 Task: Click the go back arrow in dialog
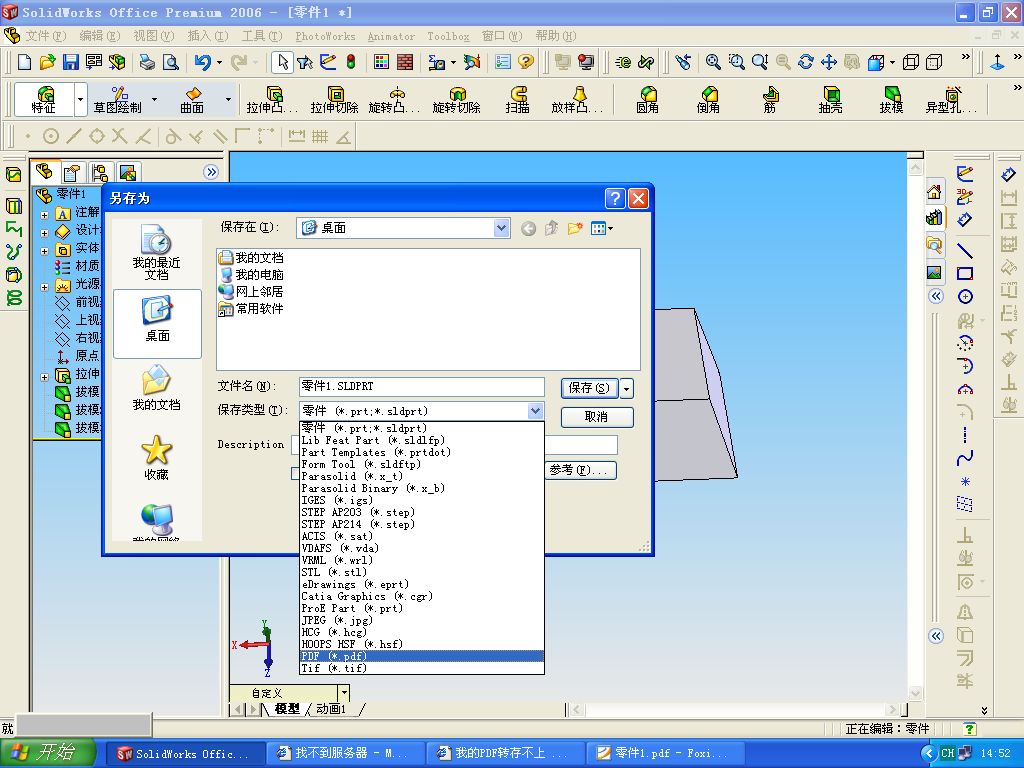pos(528,229)
